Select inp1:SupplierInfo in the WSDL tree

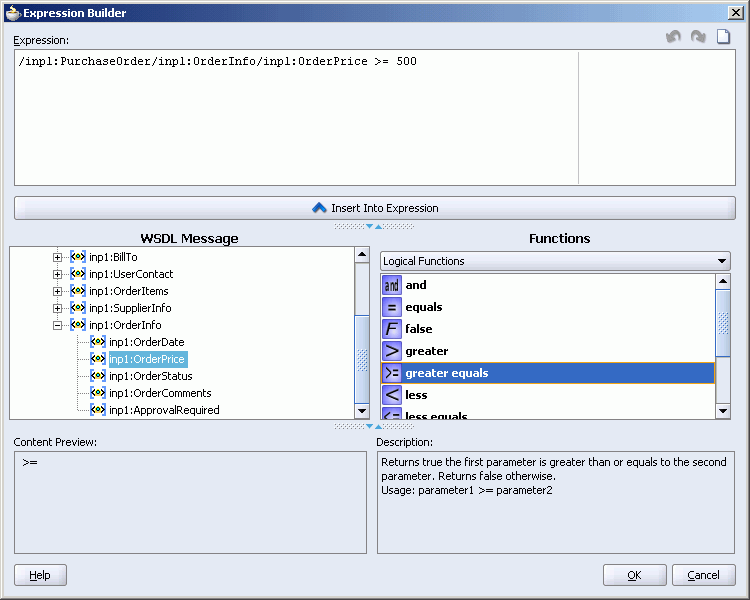click(130, 308)
